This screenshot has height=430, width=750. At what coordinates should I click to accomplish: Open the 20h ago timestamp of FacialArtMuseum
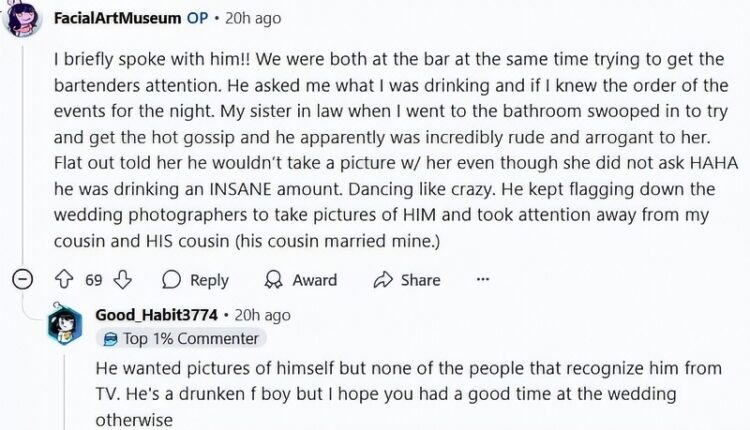253,18
